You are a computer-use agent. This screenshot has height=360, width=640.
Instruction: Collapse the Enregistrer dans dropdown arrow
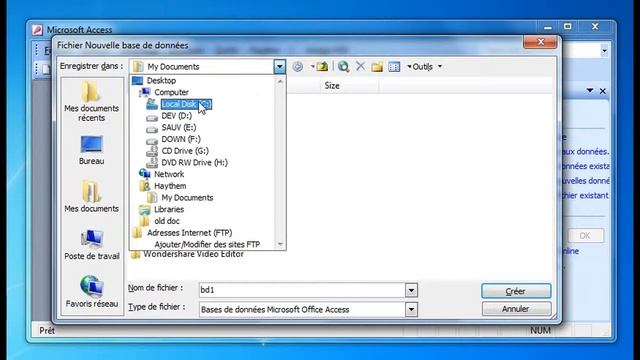coord(280,67)
